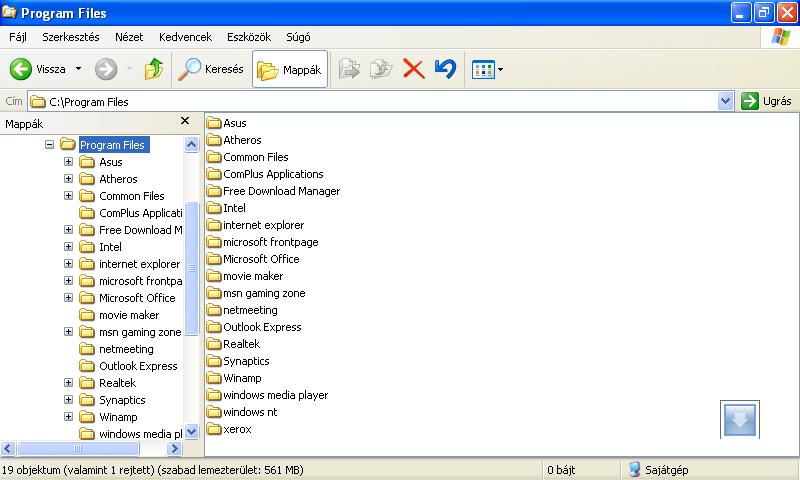Click the Ugrás go button

(766, 101)
